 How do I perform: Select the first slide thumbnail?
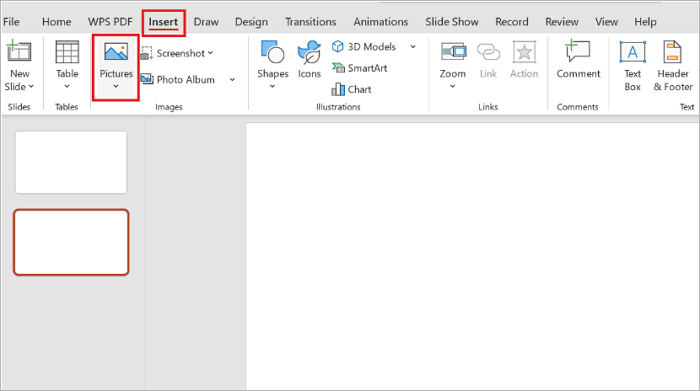(71, 162)
